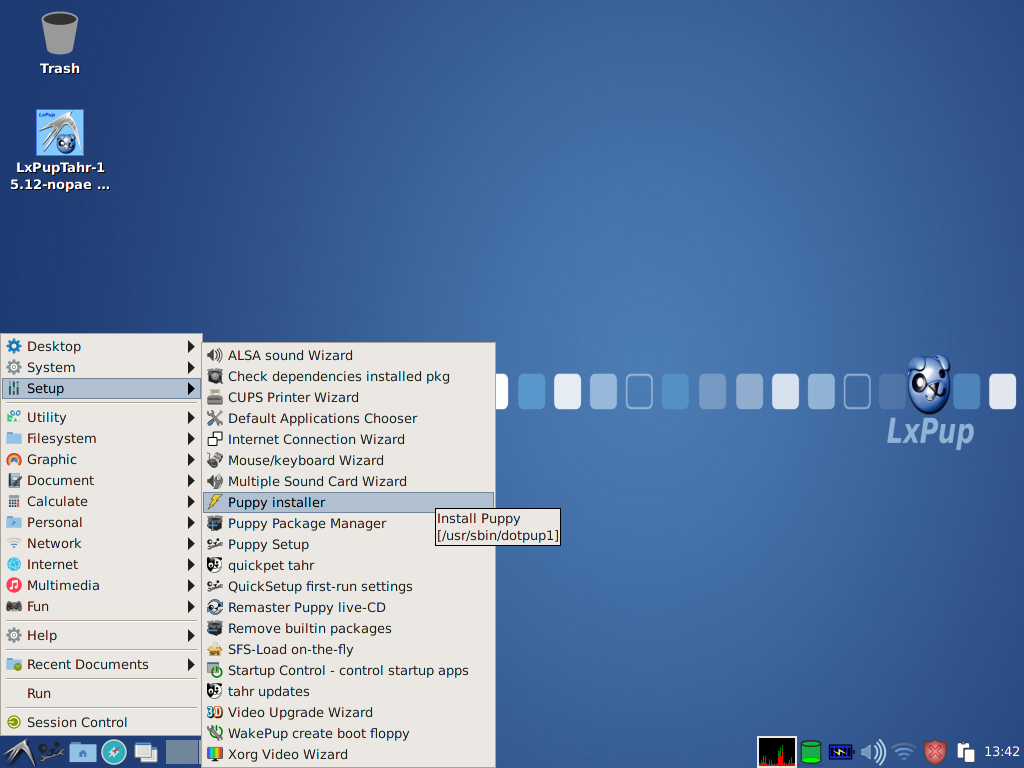
Task: Open Remove builtin packages
Action: coord(349,628)
